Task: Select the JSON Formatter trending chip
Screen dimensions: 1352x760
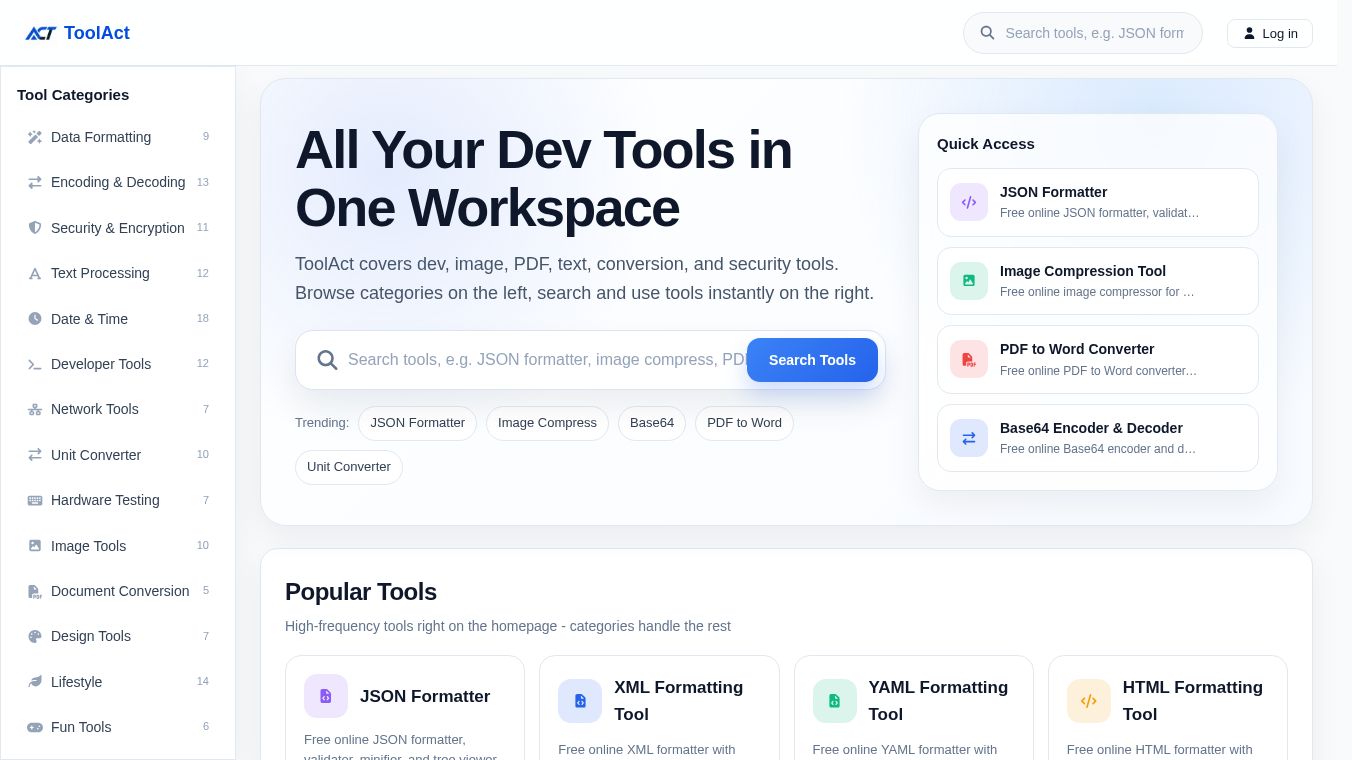Action: [417, 423]
